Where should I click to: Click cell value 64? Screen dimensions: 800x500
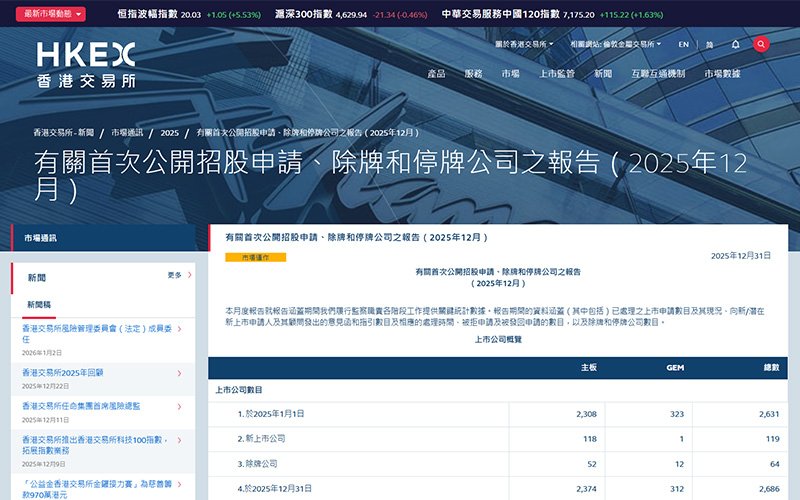[x=774, y=464]
